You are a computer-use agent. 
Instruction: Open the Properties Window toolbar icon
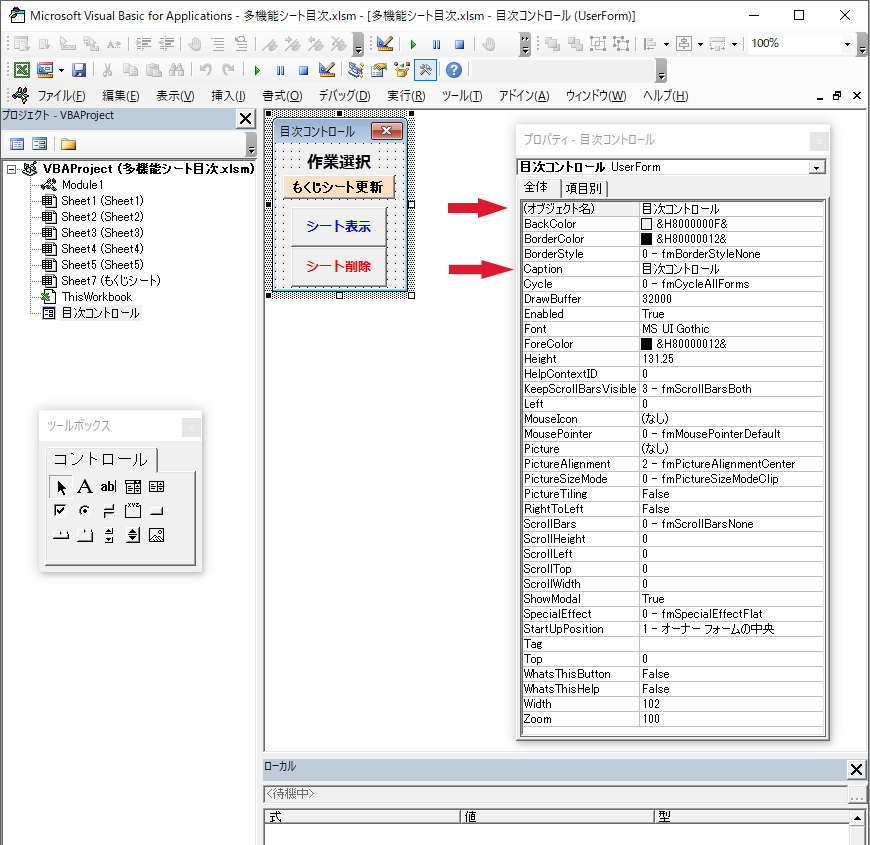tap(379, 70)
